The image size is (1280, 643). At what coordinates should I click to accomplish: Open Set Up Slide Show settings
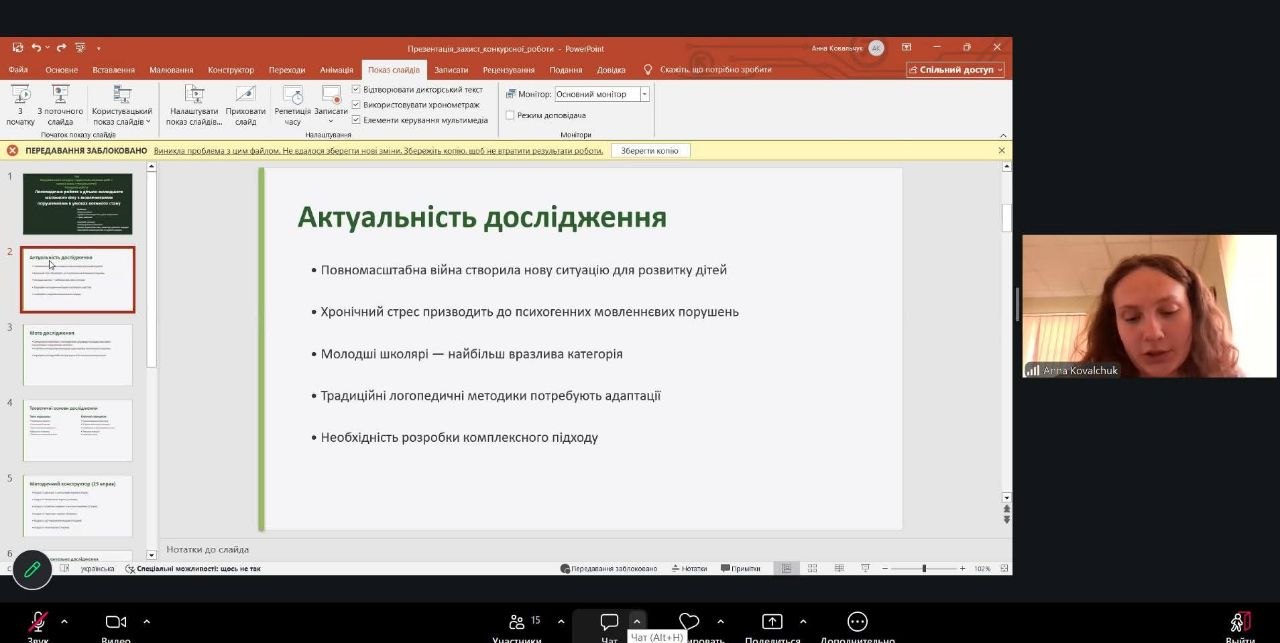pos(194,103)
